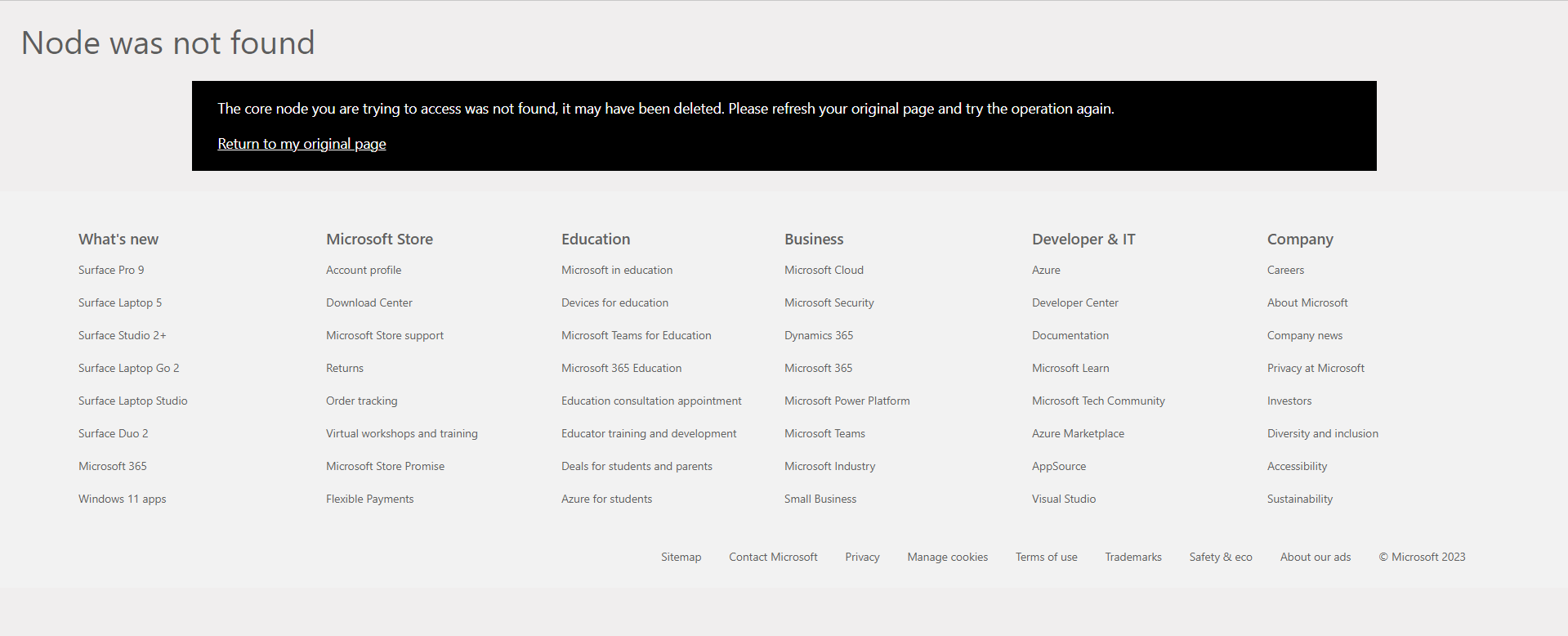1568x636 pixels.
Task: Go to Surface Studio 2+ page
Action: point(123,335)
